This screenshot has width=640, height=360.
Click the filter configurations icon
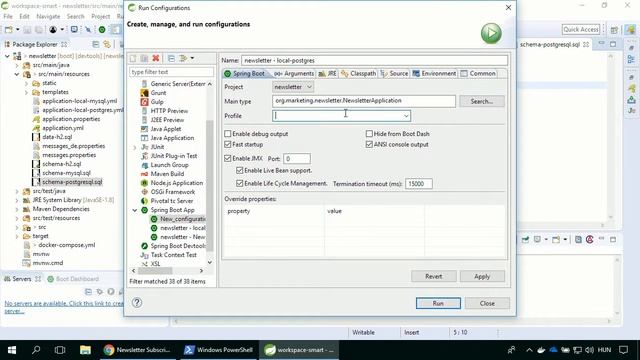183,58
